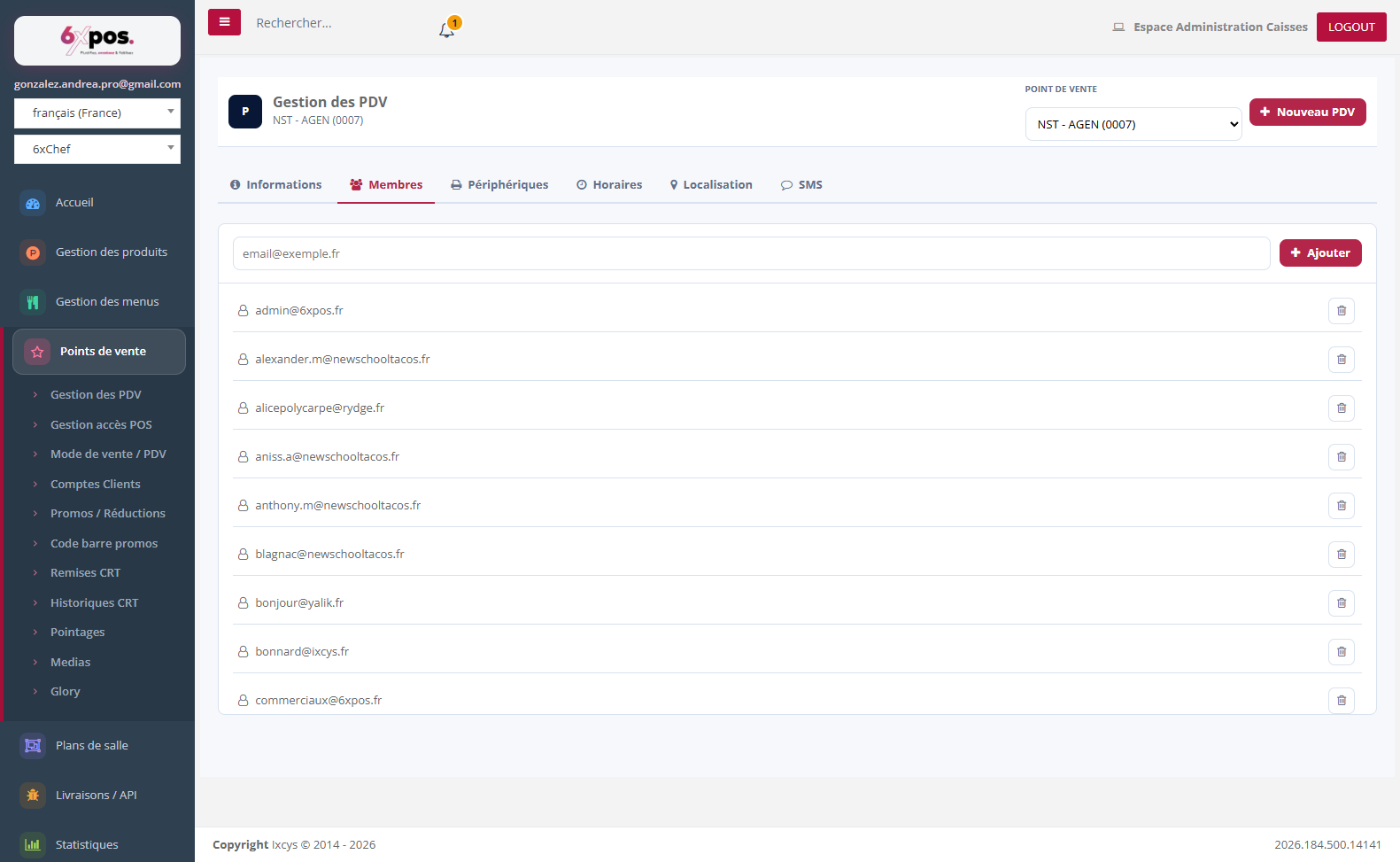Select the bonjour@yalik.fr email text
Viewport: 1400px width, 862px height.
(x=299, y=603)
